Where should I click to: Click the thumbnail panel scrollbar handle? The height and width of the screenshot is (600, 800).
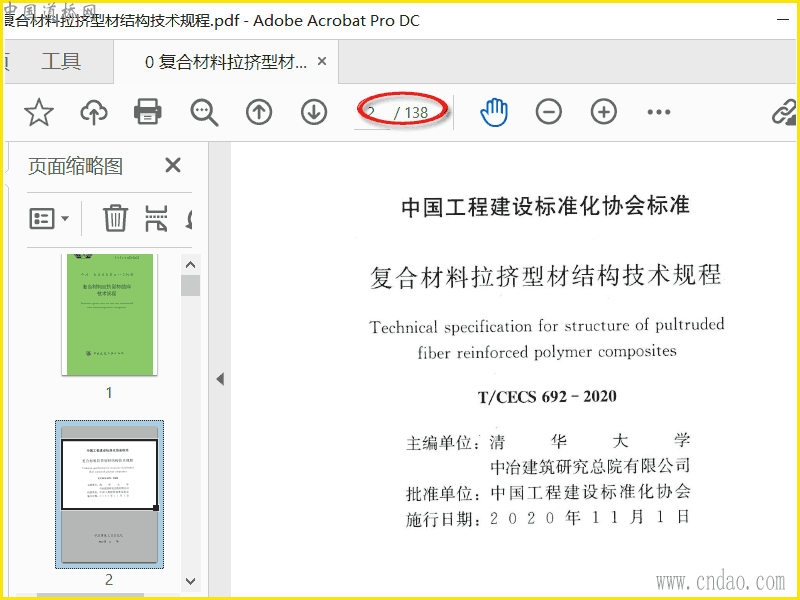[x=190, y=286]
